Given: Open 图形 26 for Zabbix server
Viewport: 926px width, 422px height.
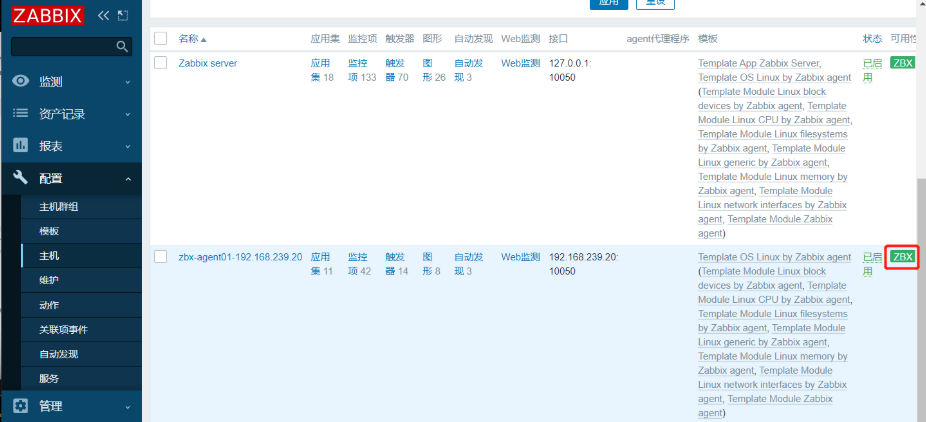Looking at the screenshot, I should (434, 70).
